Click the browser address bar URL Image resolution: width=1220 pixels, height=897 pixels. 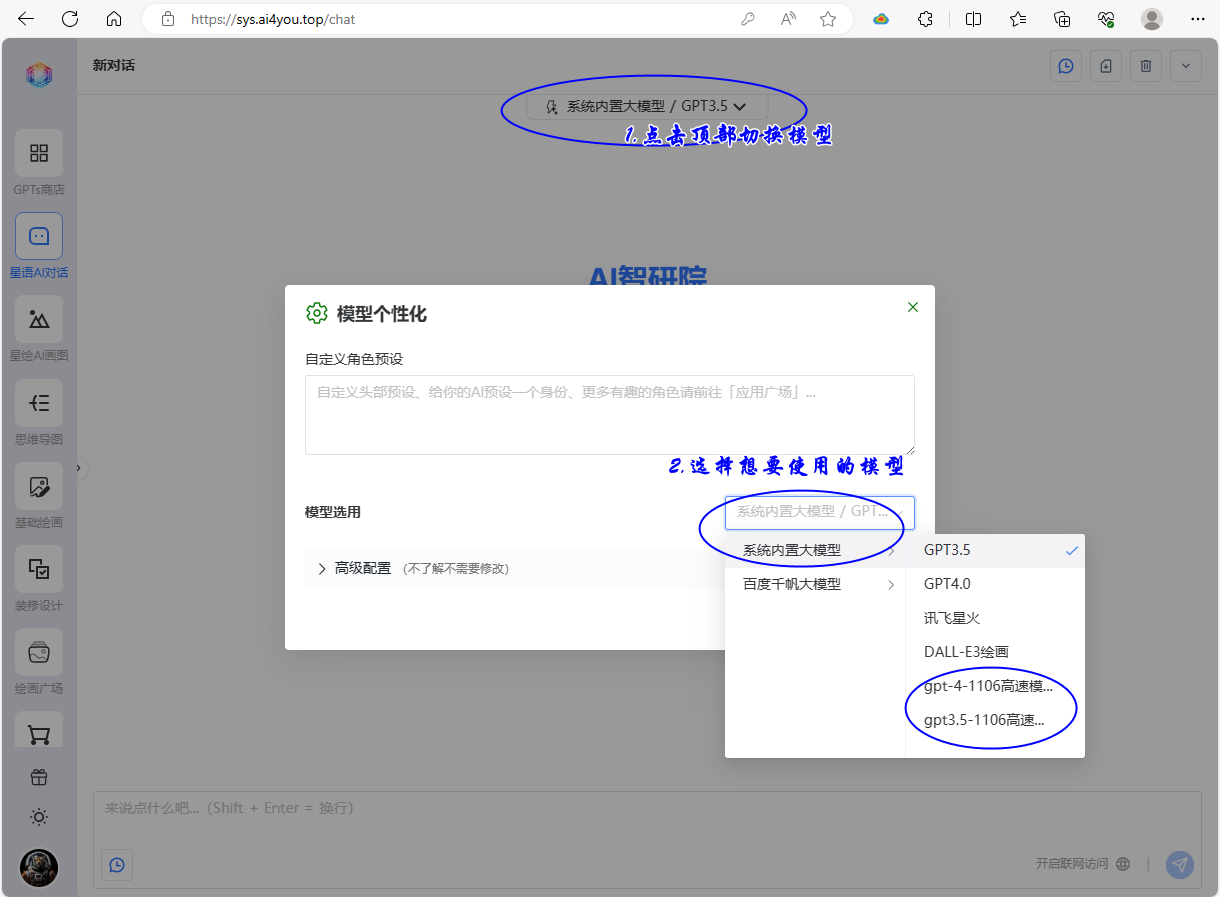(x=273, y=19)
